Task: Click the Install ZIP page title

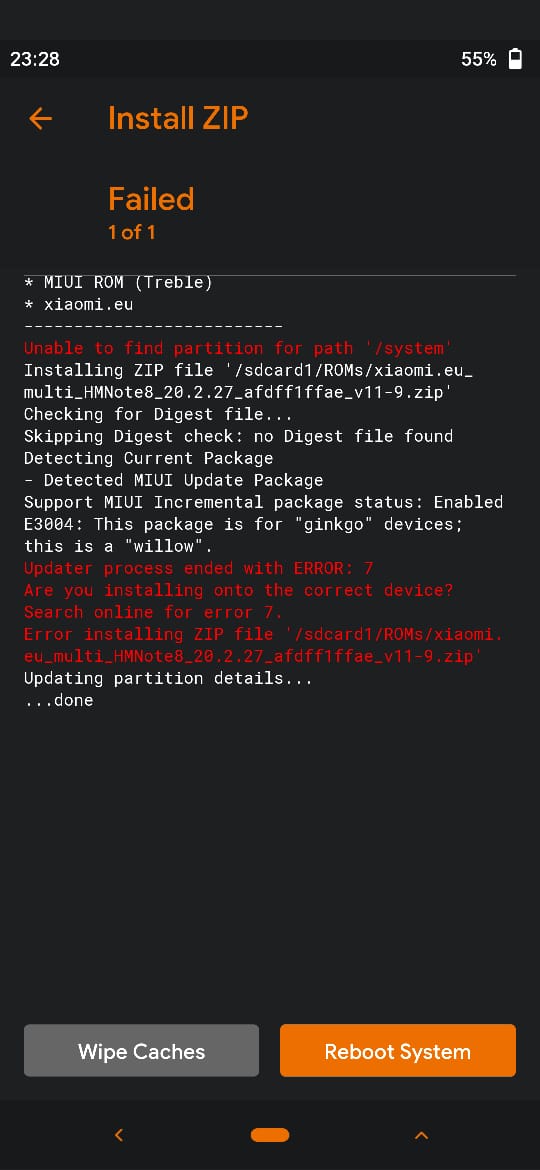Action: tap(178, 118)
